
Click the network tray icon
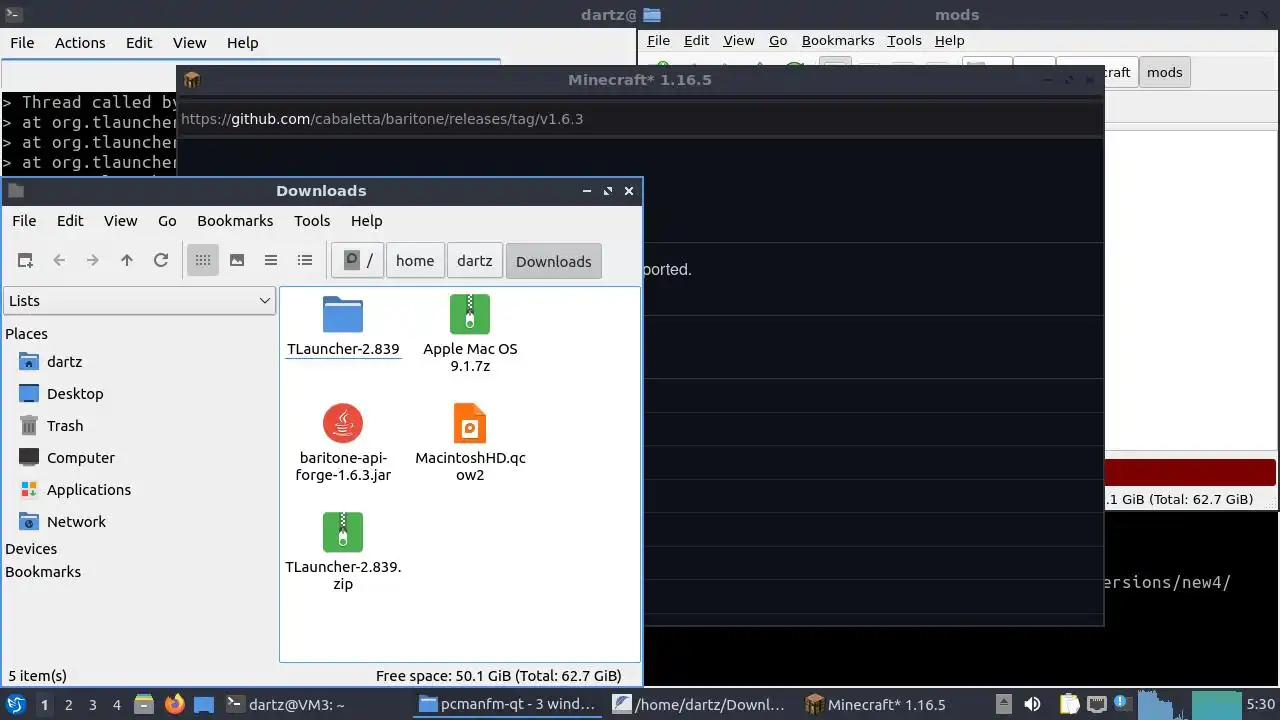[1096, 704]
